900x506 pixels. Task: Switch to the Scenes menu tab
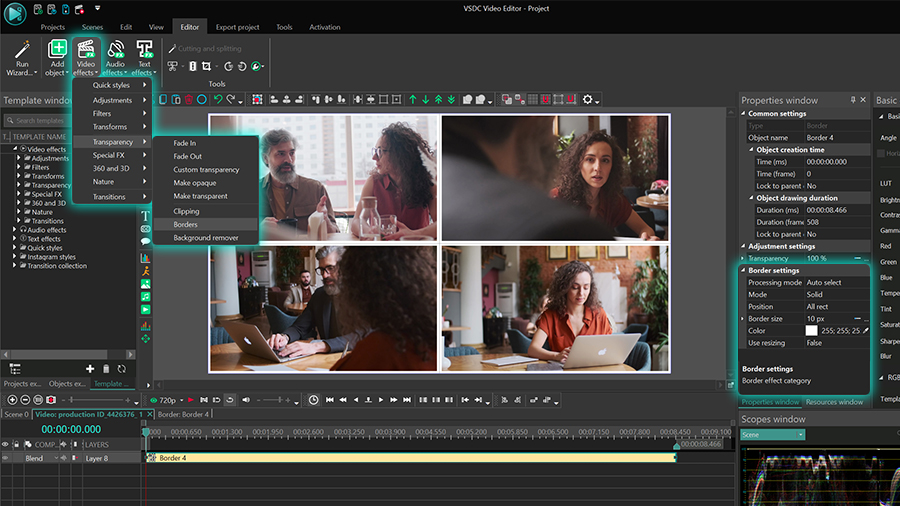coord(92,27)
